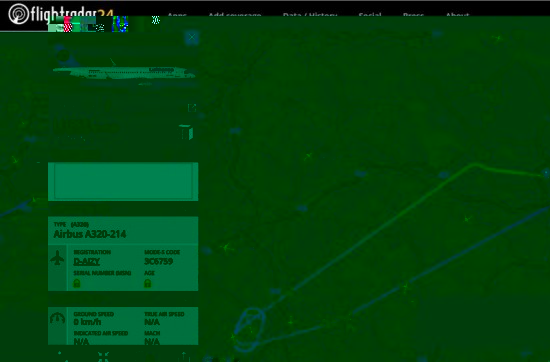Open the Data / History menu
The height and width of the screenshot is (362, 550).
310,15
